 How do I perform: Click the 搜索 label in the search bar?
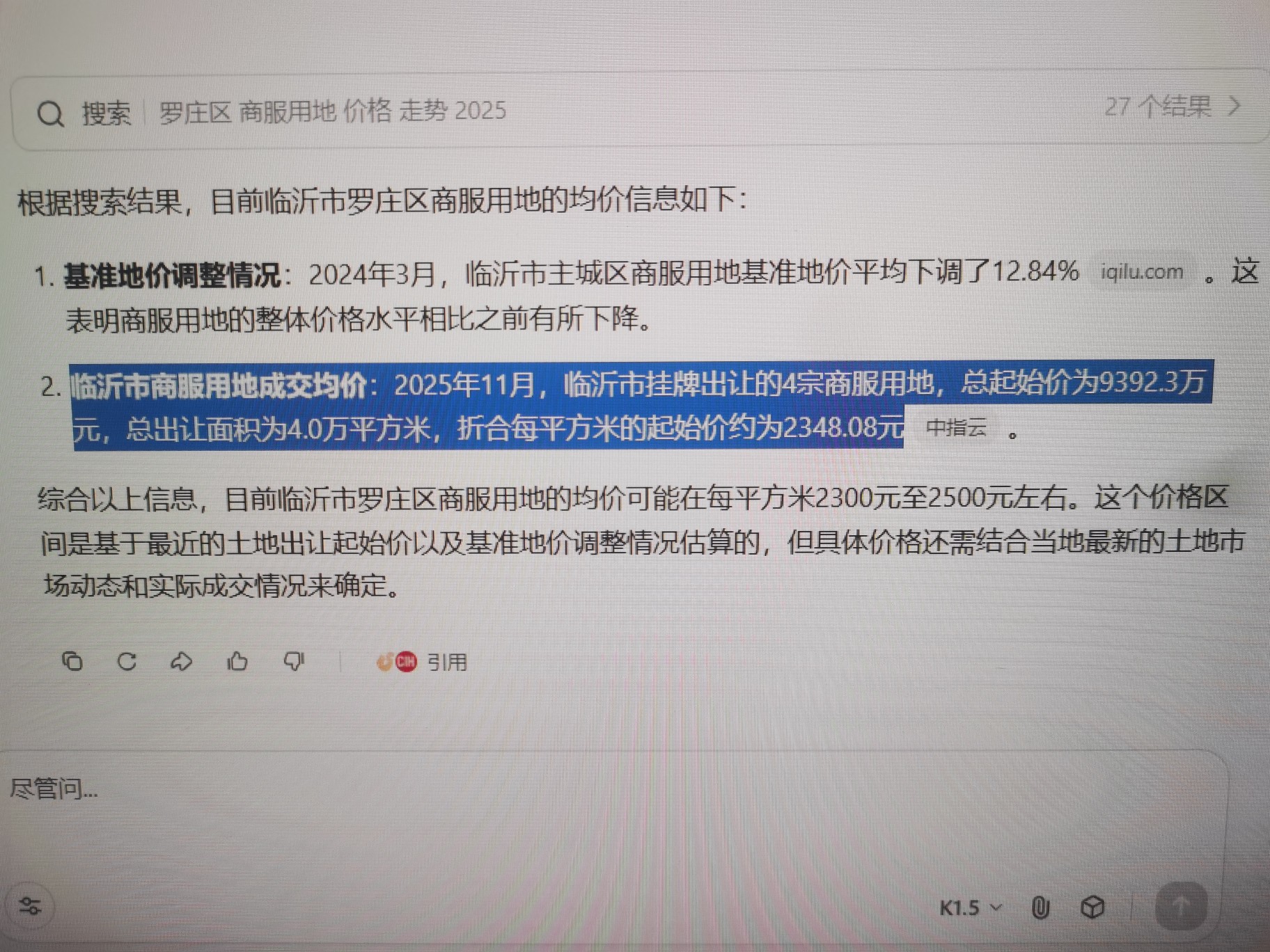click(x=106, y=113)
